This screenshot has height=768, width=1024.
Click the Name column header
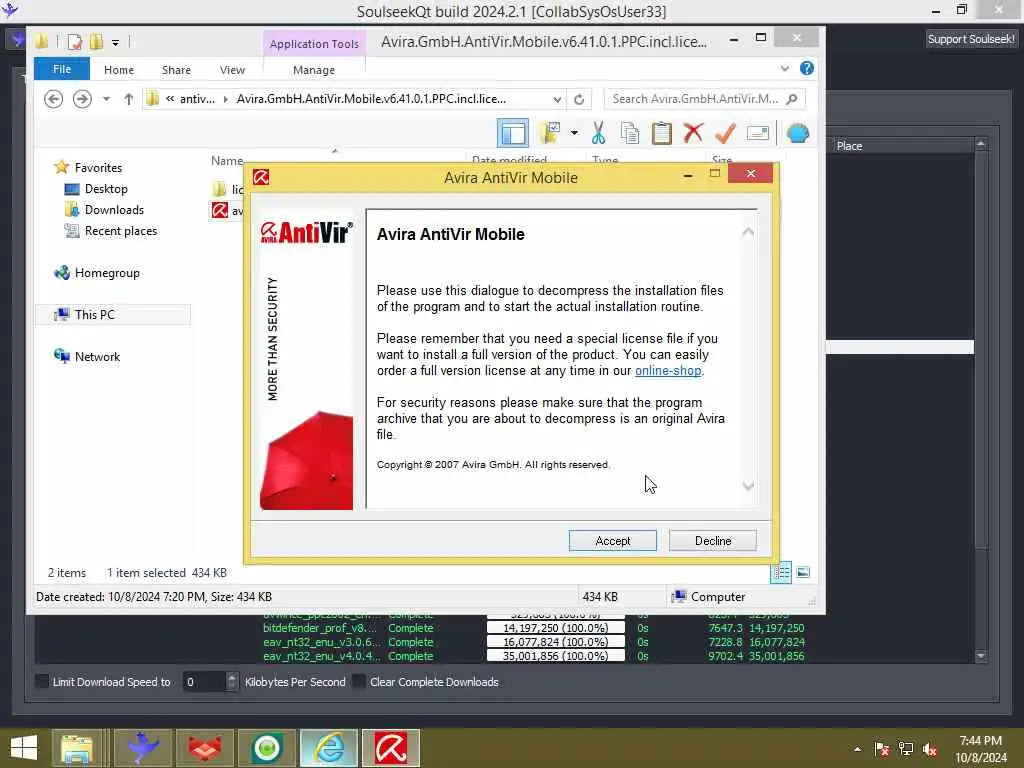(x=227, y=160)
